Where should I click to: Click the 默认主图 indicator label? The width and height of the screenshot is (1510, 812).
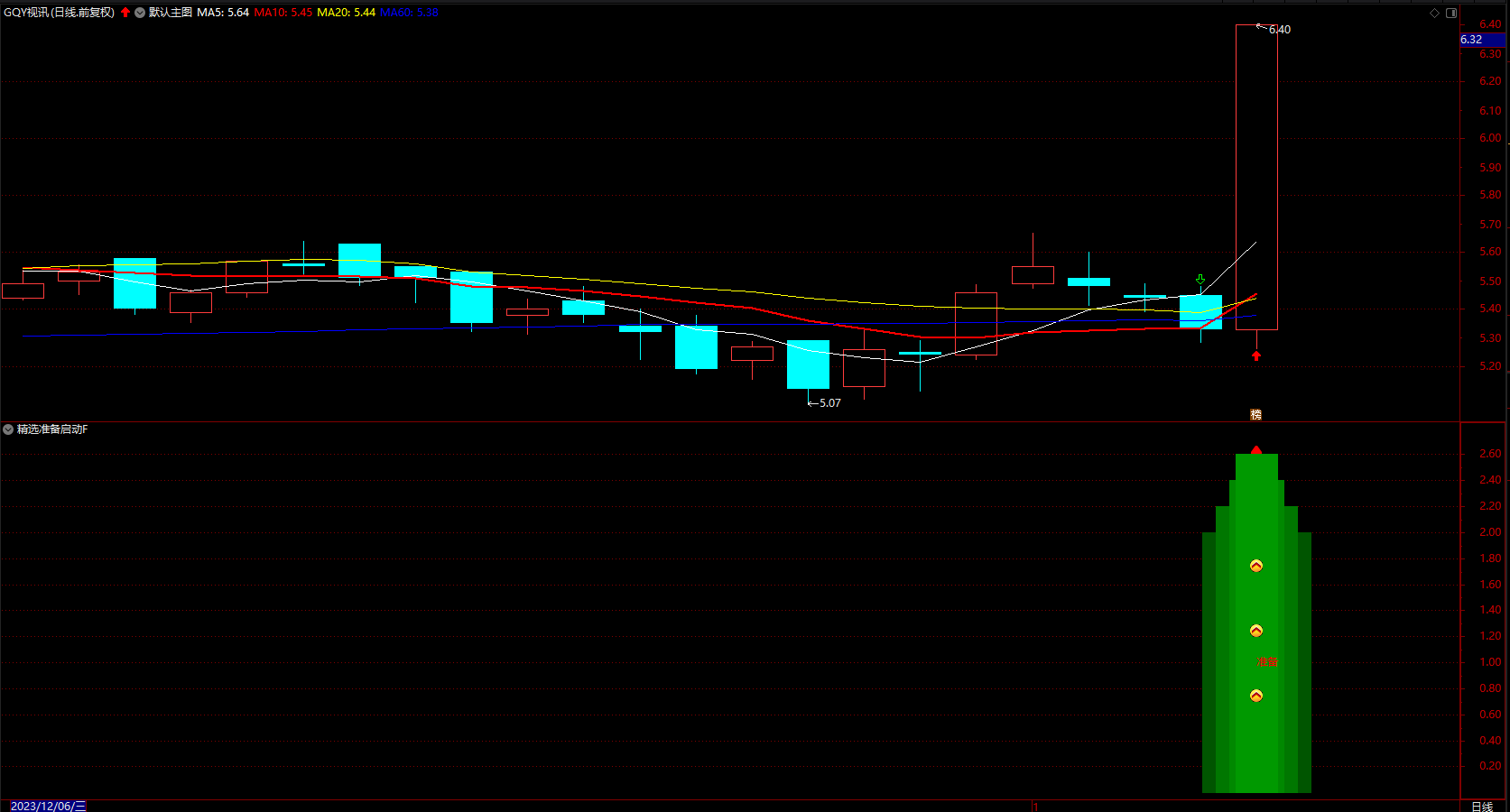(171, 13)
